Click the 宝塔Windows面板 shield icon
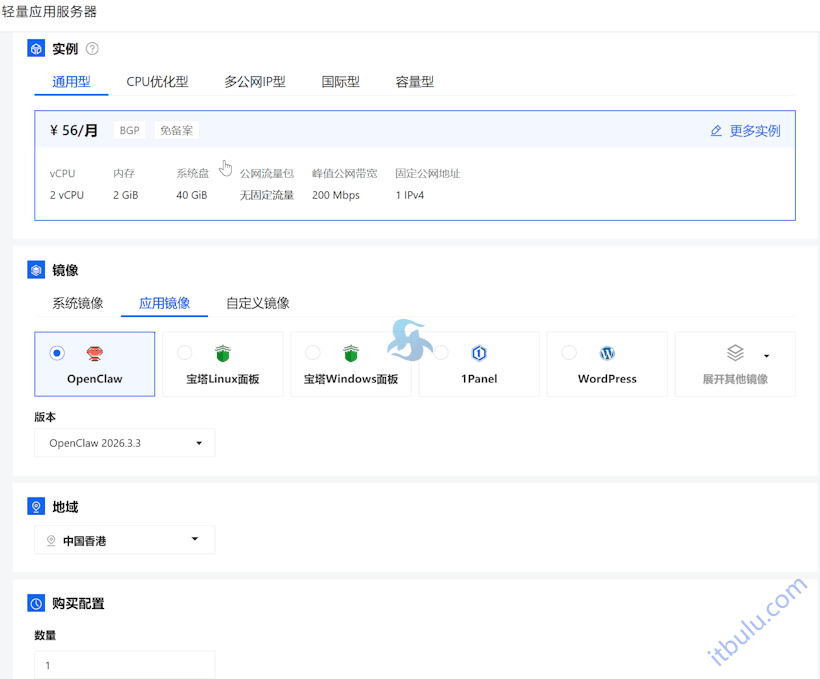Viewport: 820px width, 679px height. 350,352
